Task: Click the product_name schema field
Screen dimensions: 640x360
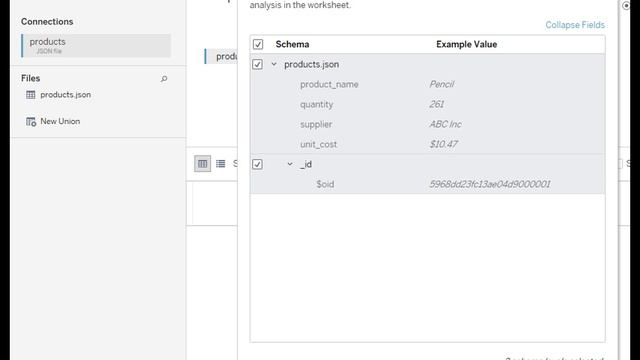Action: (329, 84)
